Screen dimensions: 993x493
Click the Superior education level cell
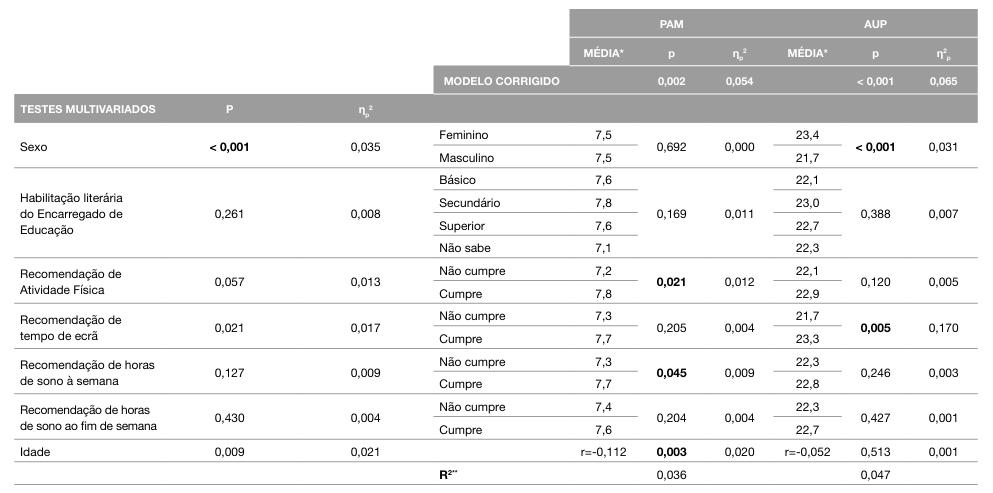pyautogui.click(x=462, y=225)
